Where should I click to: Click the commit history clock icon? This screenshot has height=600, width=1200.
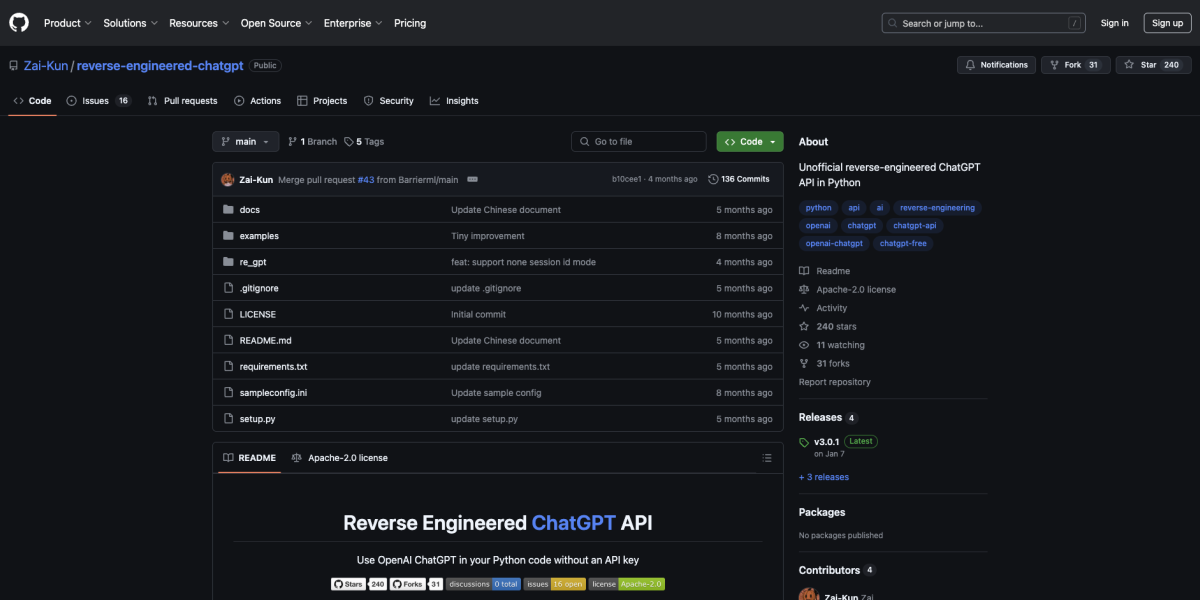[713, 180]
